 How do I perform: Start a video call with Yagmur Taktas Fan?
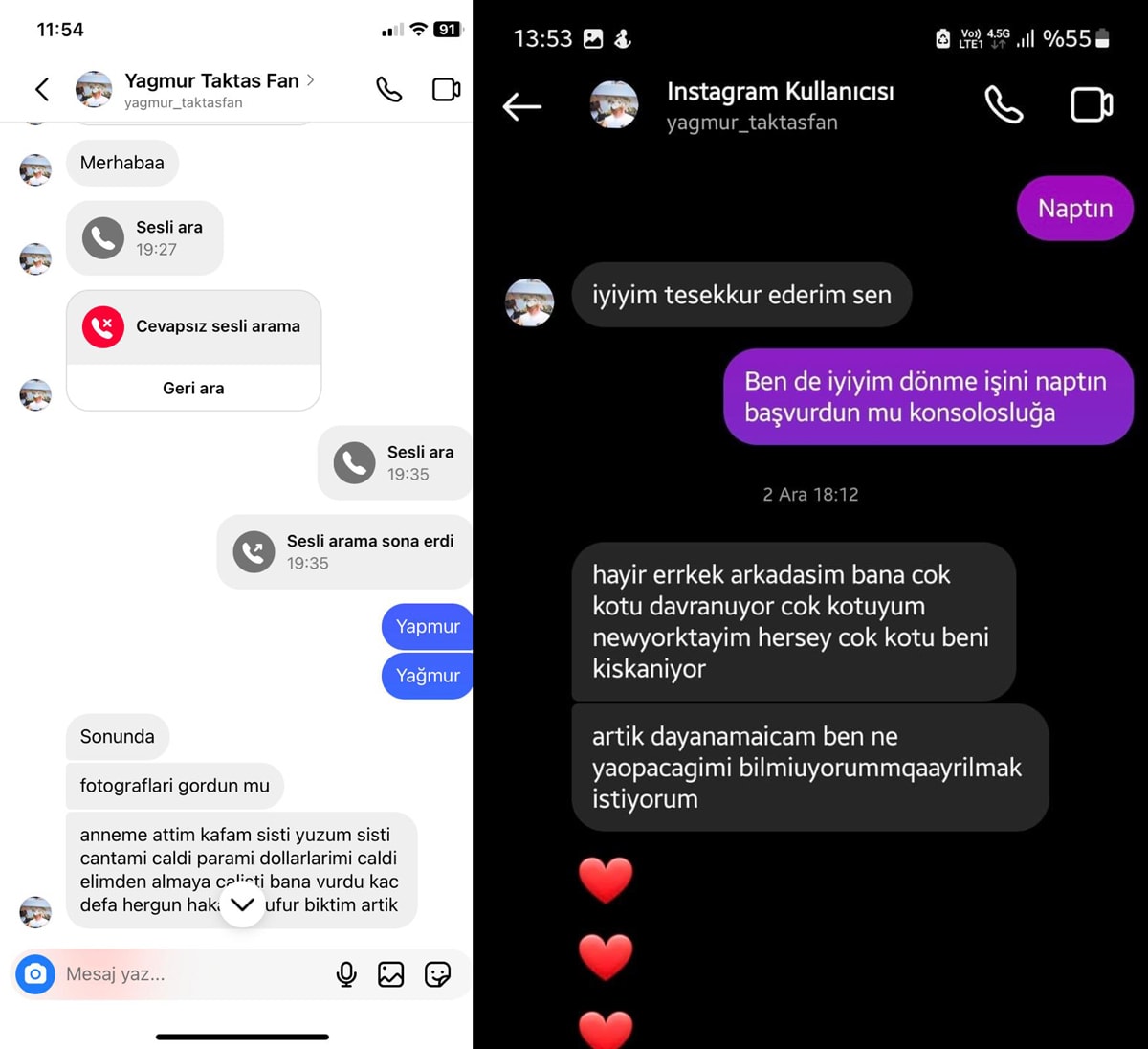pyautogui.click(x=446, y=90)
